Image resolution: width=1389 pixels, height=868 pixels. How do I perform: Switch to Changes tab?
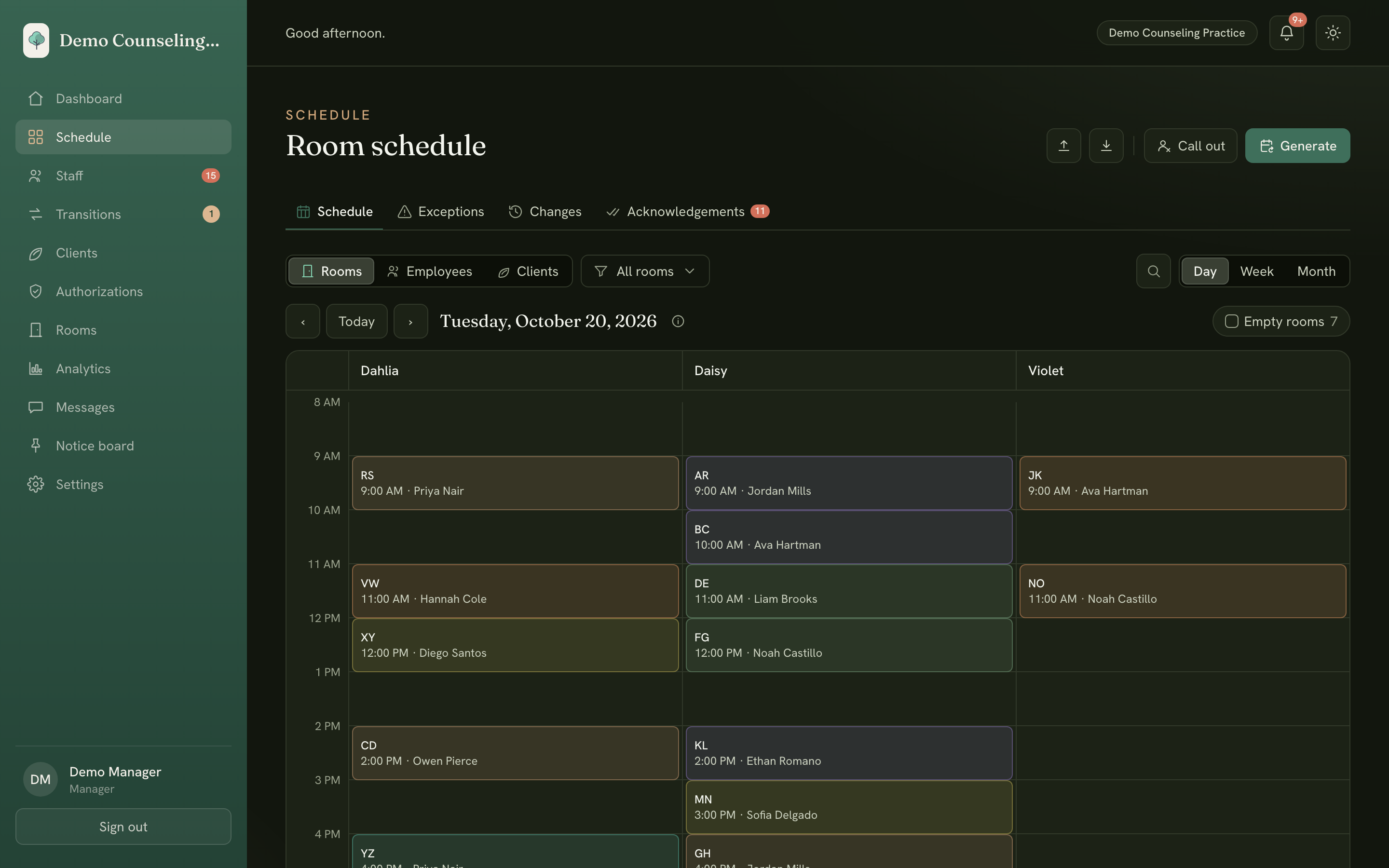pos(545,212)
